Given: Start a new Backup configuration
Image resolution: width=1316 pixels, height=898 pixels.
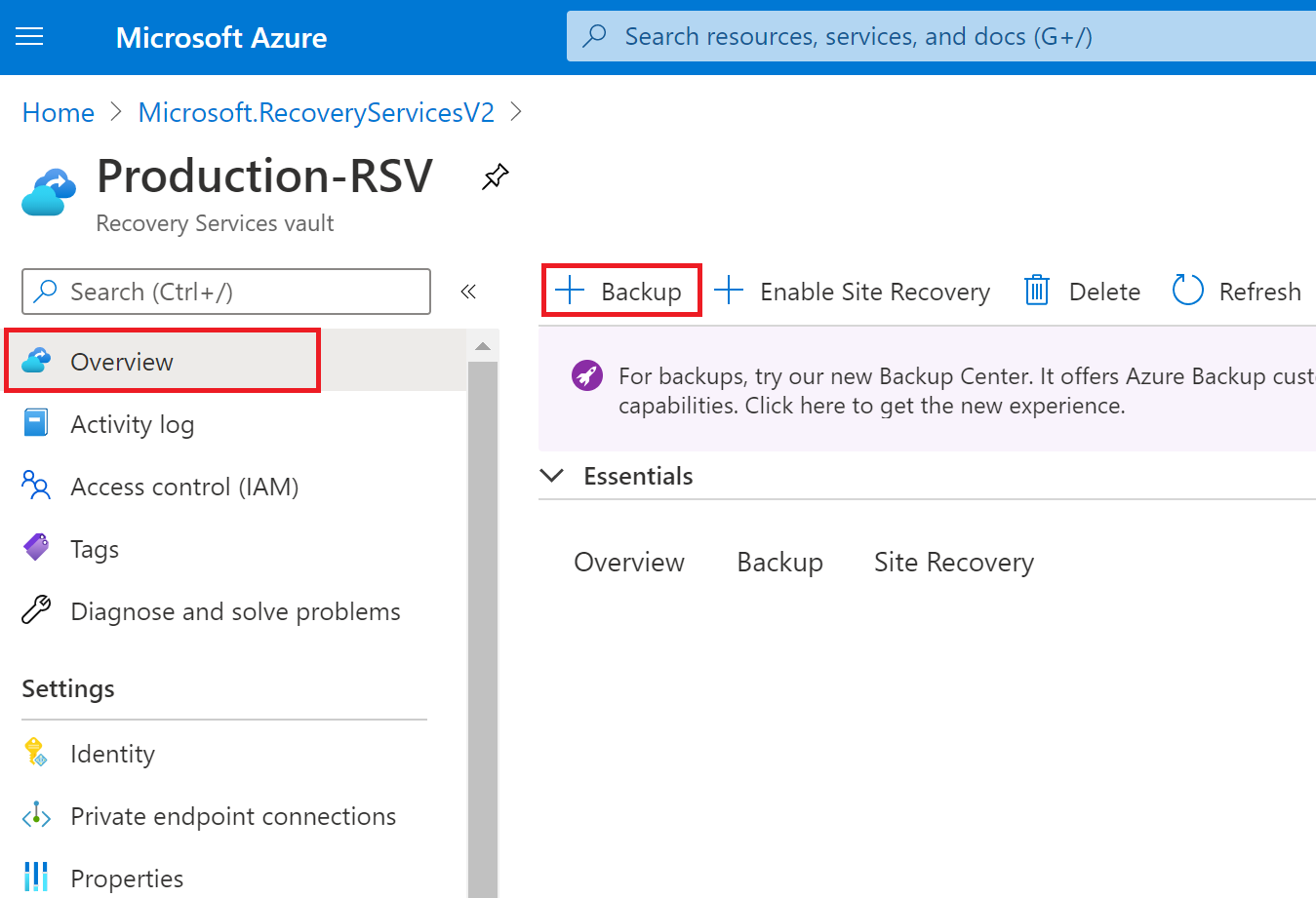Looking at the screenshot, I should click(621, 290).
